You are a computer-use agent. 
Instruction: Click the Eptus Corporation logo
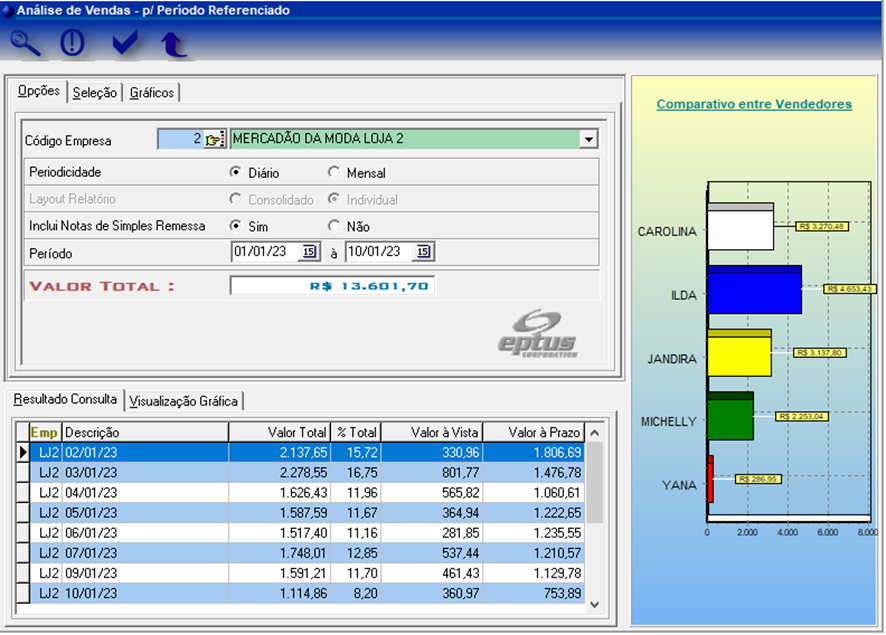(x=538, y=332)
